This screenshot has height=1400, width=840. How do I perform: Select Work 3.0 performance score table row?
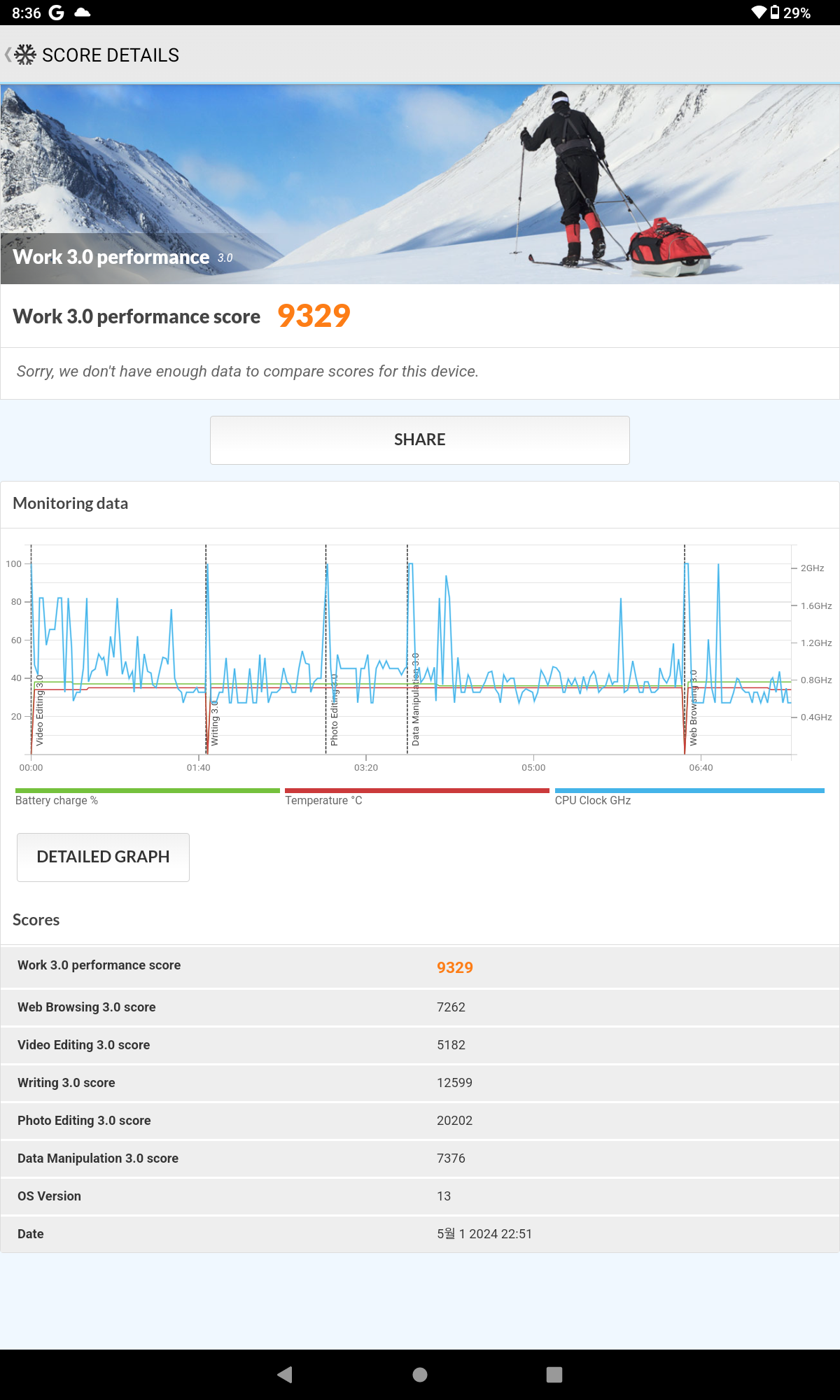420,967
